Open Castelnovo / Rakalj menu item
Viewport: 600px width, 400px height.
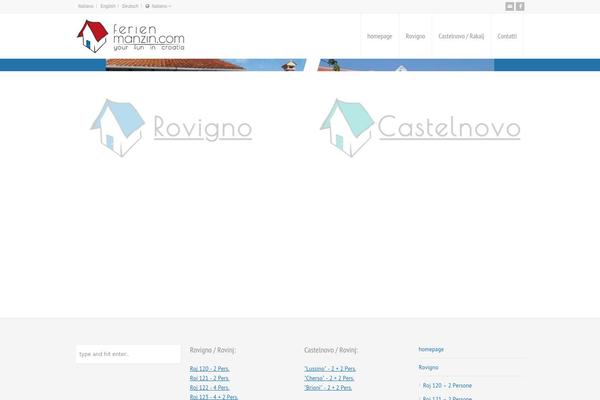[461, 36]
